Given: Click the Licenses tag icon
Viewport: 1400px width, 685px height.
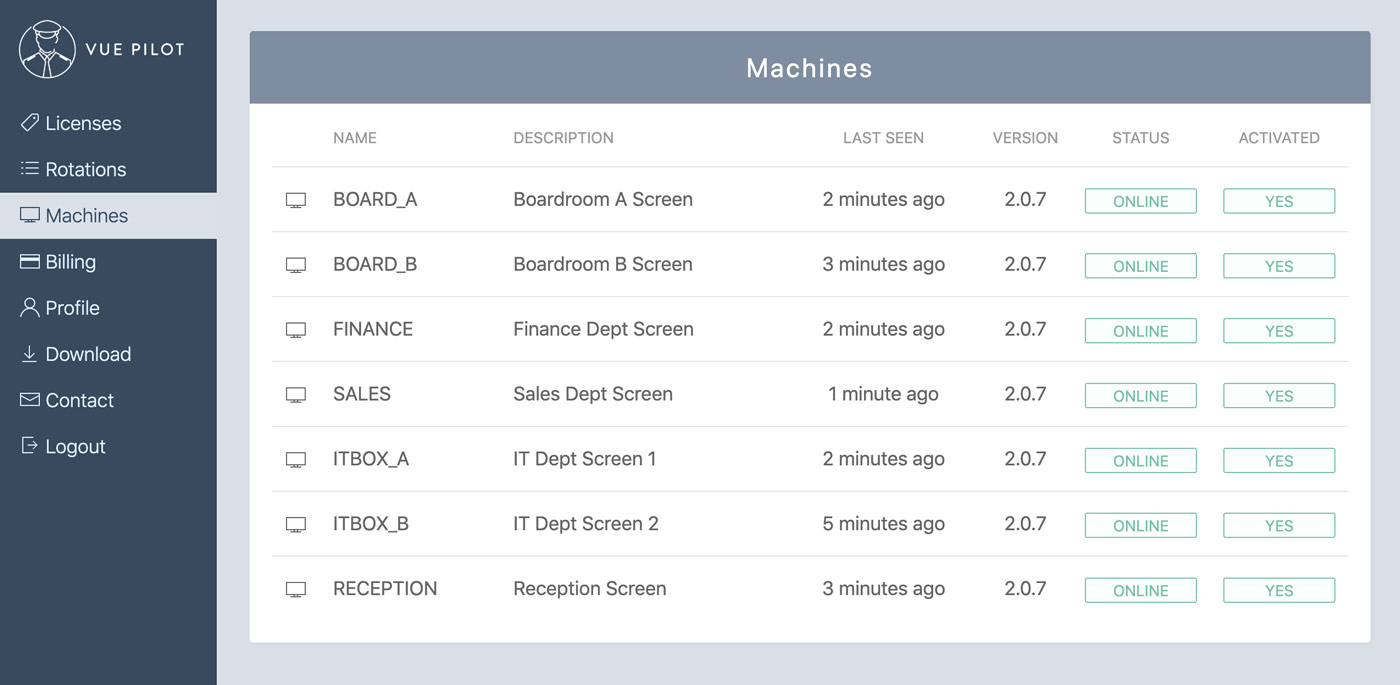Looking at the screenshot, I should point(30,123).
